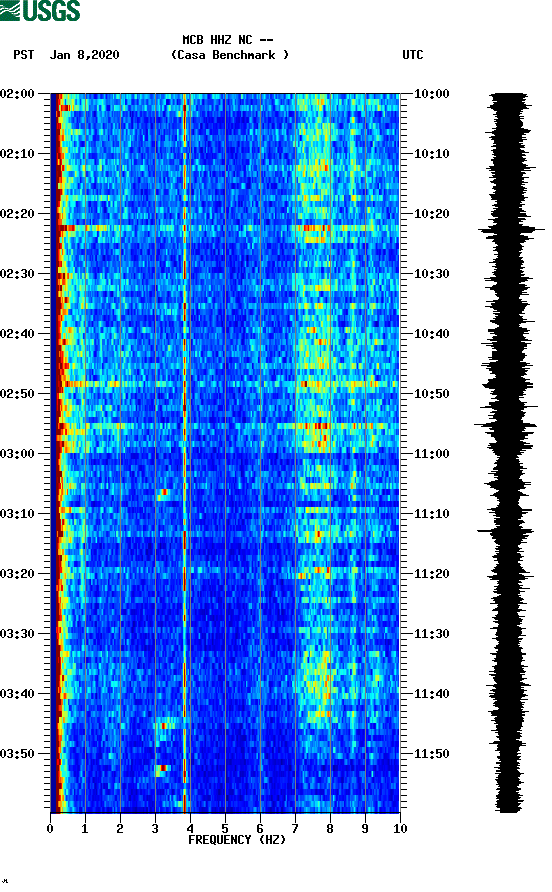Click the '6' frequency axis tick label
Viewport: 552px width, 892px height.
coord(260,828)
